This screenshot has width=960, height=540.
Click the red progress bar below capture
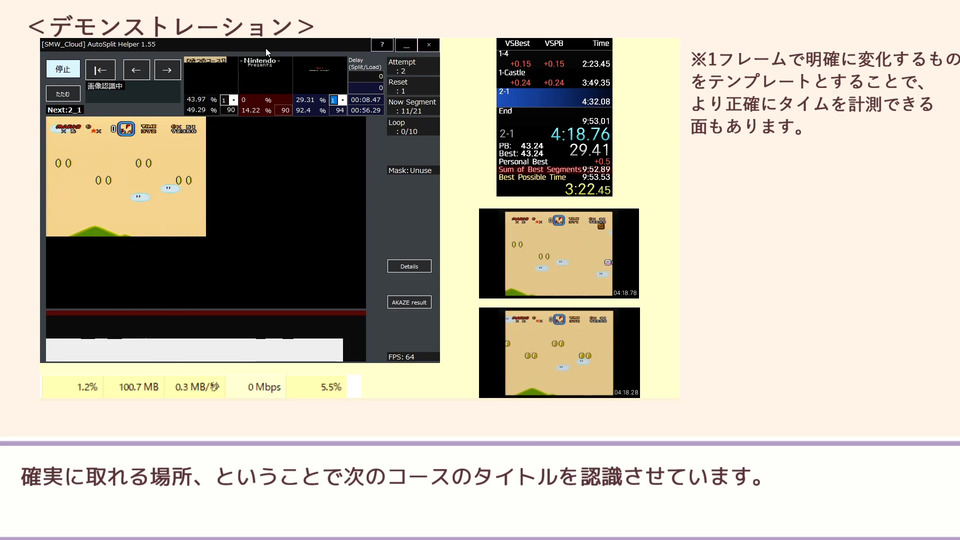[x=206, y=312]
